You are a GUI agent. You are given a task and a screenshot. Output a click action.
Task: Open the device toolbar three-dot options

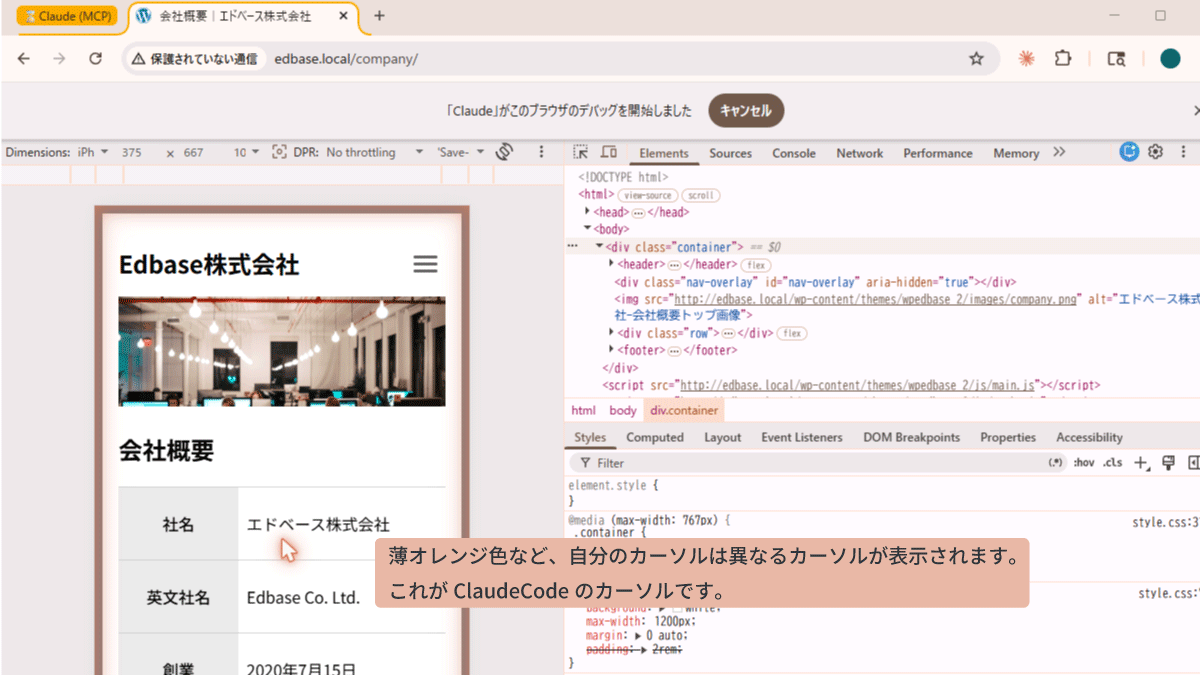[x=542, y=152]
